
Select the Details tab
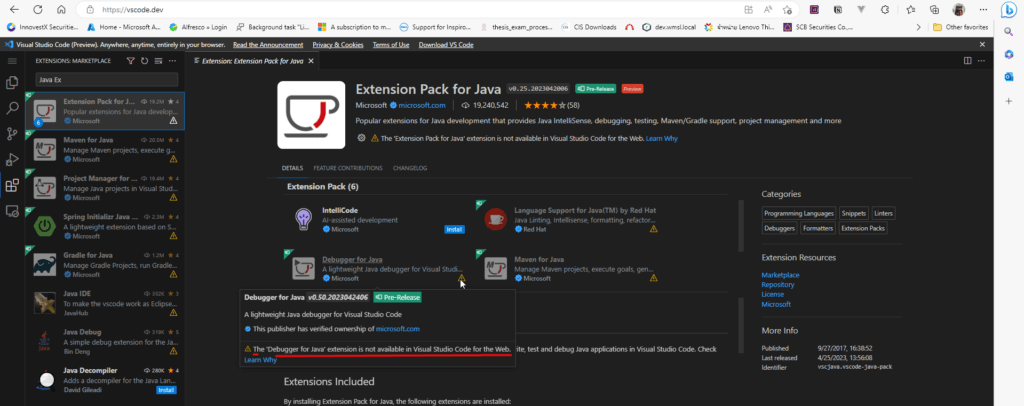click(x=292, y=168)
